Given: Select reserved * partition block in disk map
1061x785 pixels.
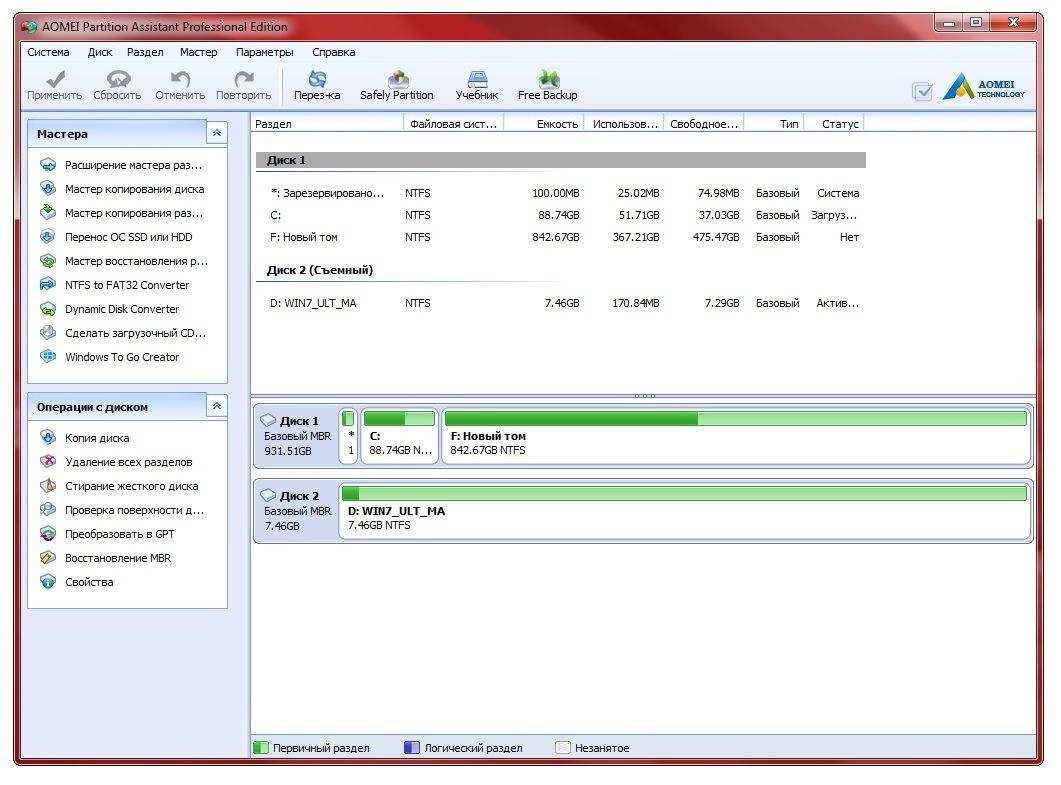Looking at the screenshot, I should pyautogui.click(x=348, y=435).
